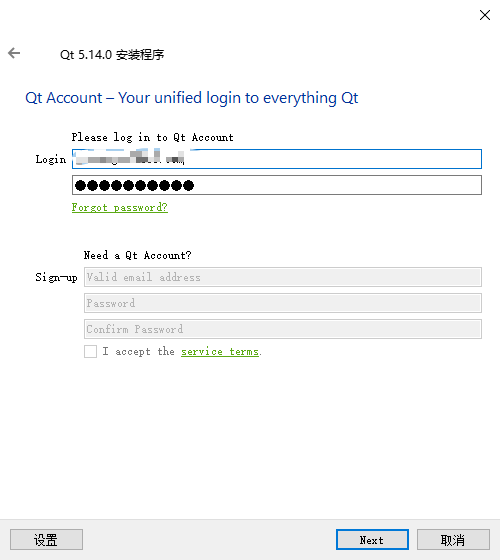Open installer settings via 设置 button
This screenshot has height=560, width=500.
tap(46, 540)
